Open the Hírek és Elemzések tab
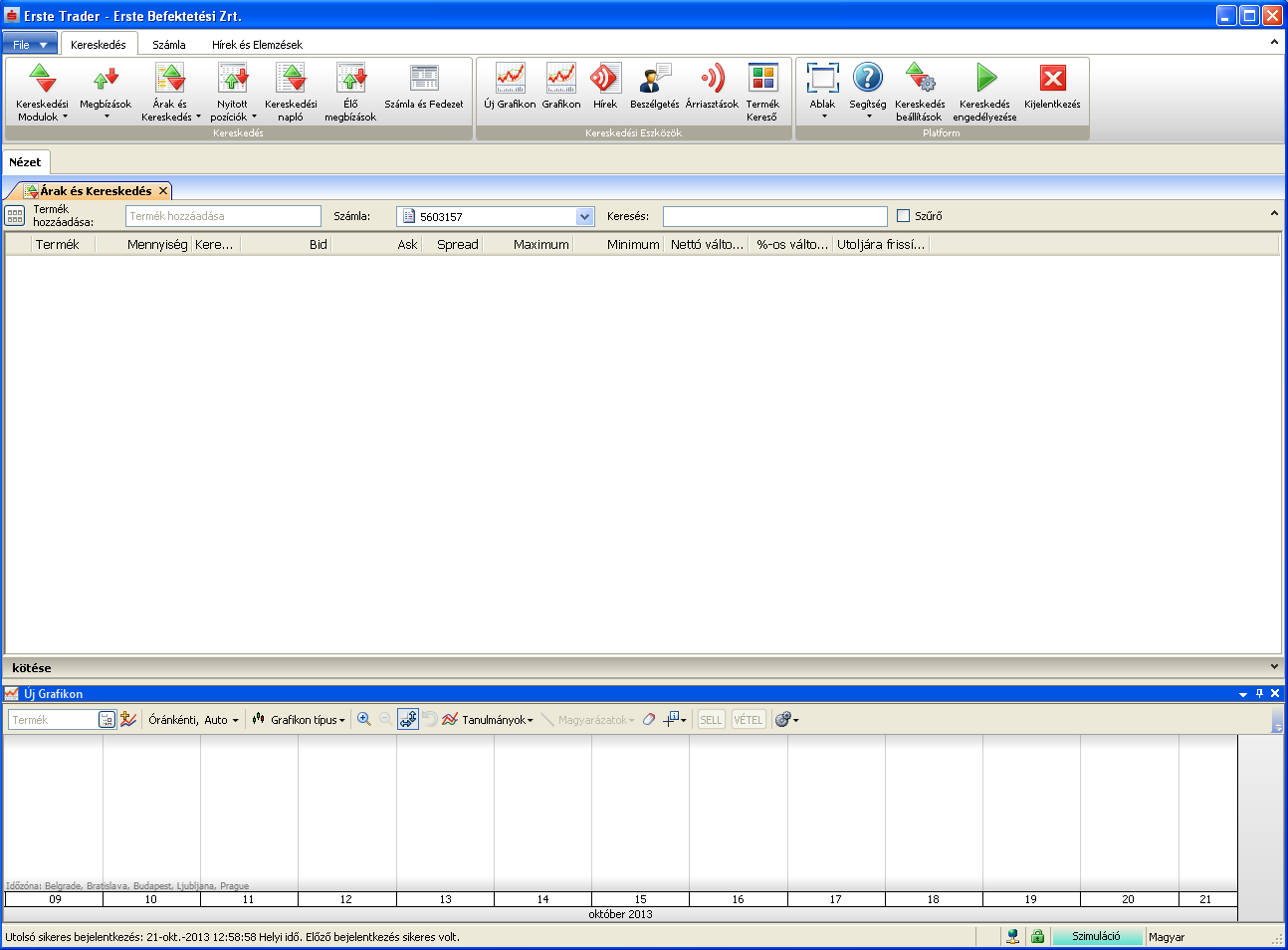 tap(257, 44)
